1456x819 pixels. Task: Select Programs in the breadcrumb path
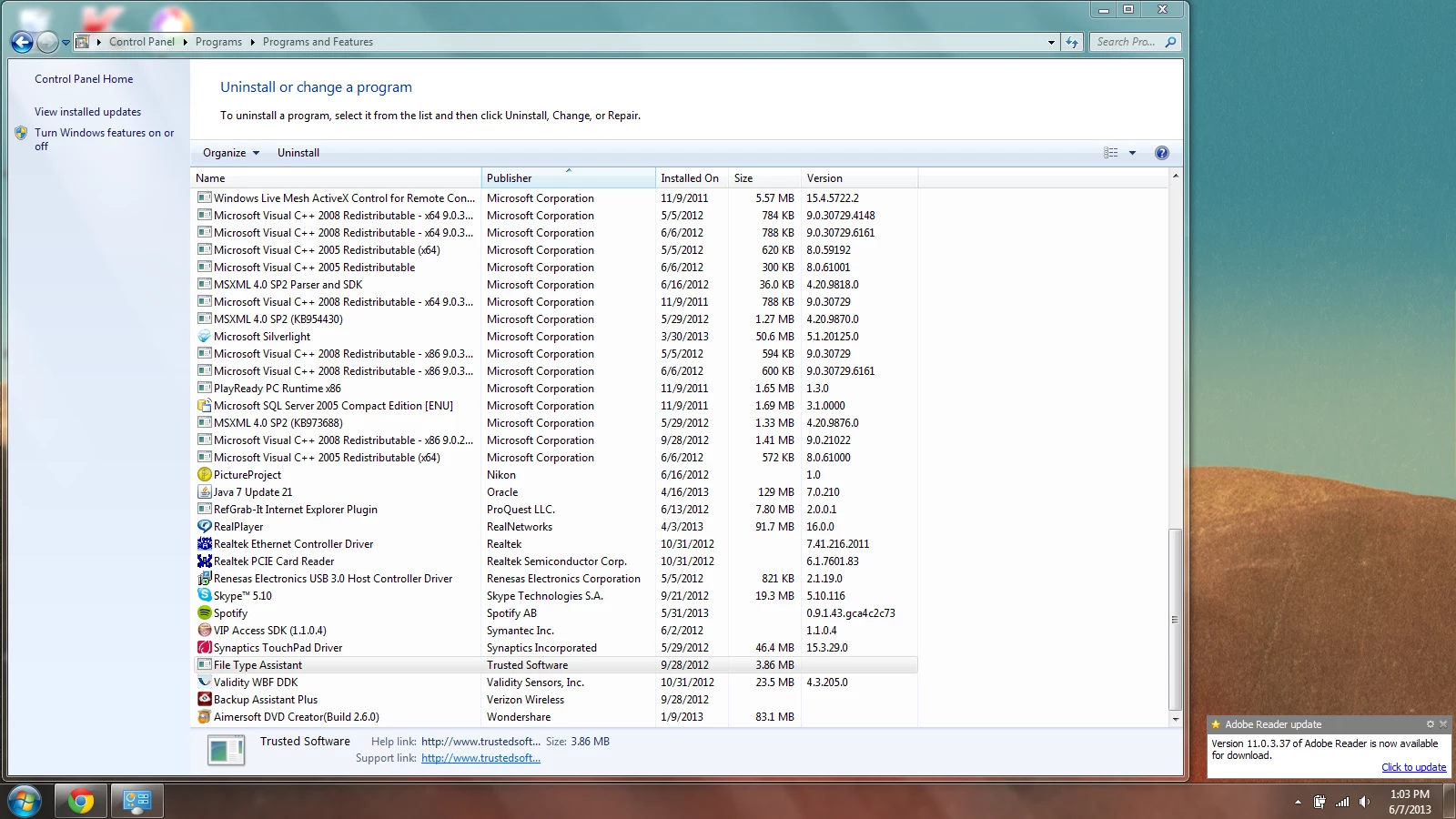click(218, 42)
